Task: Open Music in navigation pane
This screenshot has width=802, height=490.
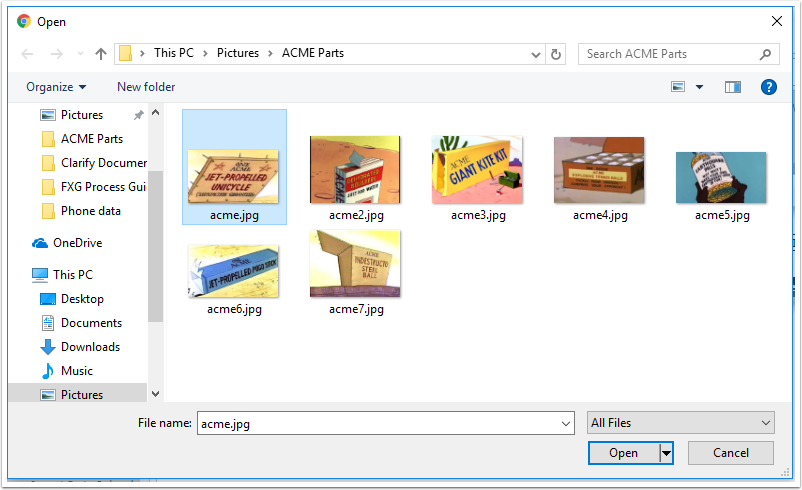Action: tap(77, 371)
